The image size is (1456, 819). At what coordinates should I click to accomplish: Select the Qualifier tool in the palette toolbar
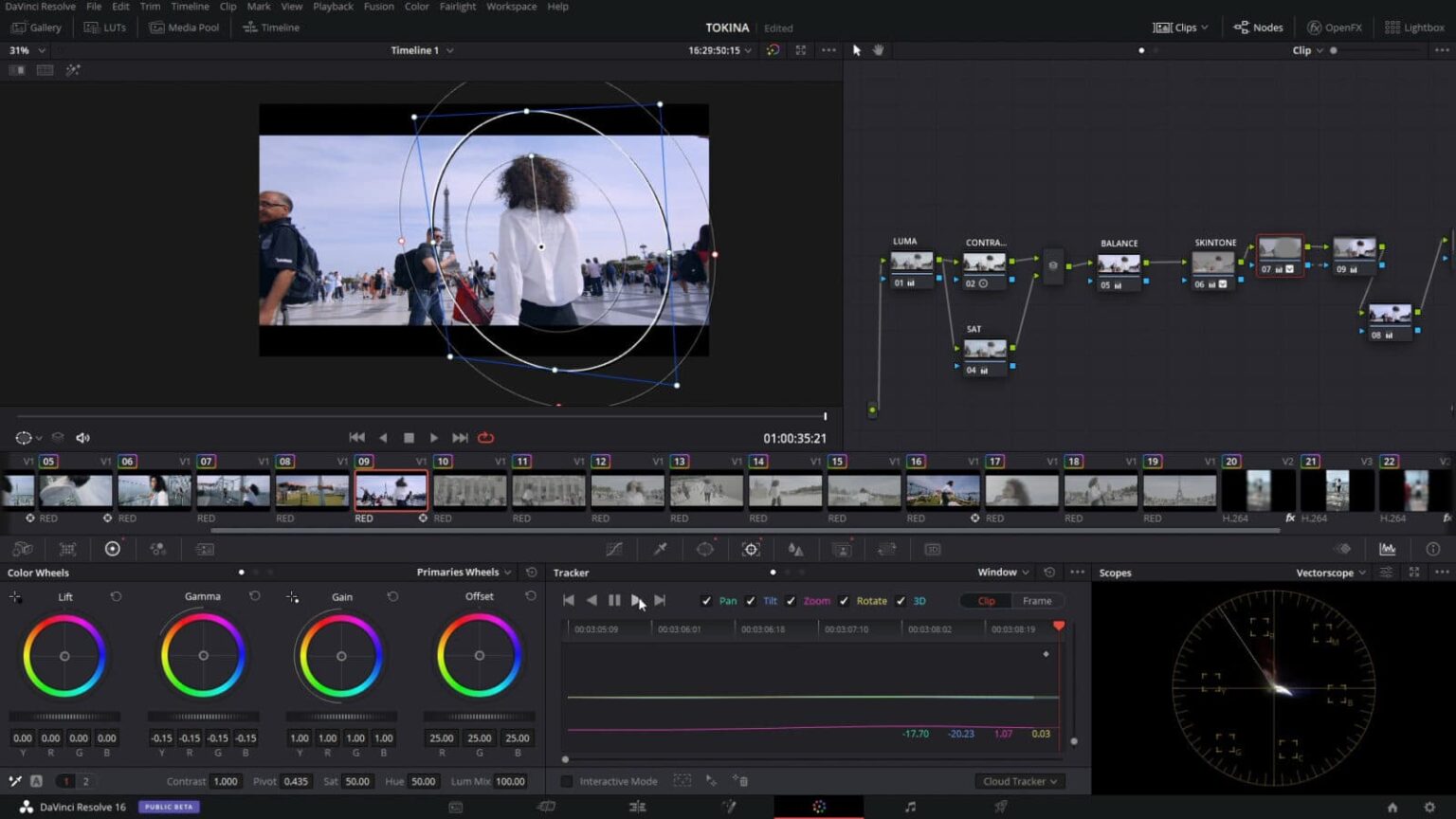(x=661, y=549)
